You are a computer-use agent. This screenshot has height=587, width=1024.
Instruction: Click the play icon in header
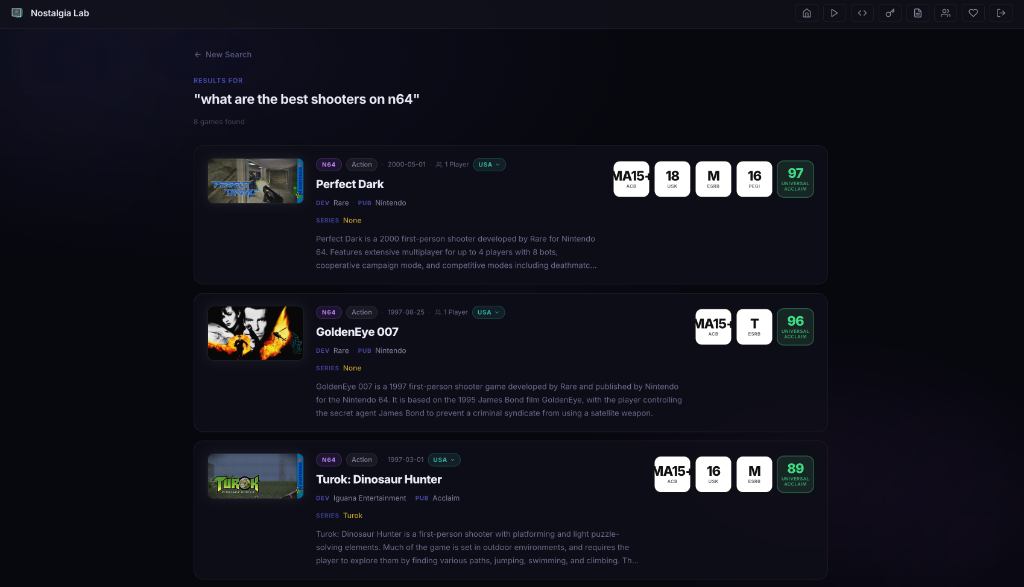[834, 13]
